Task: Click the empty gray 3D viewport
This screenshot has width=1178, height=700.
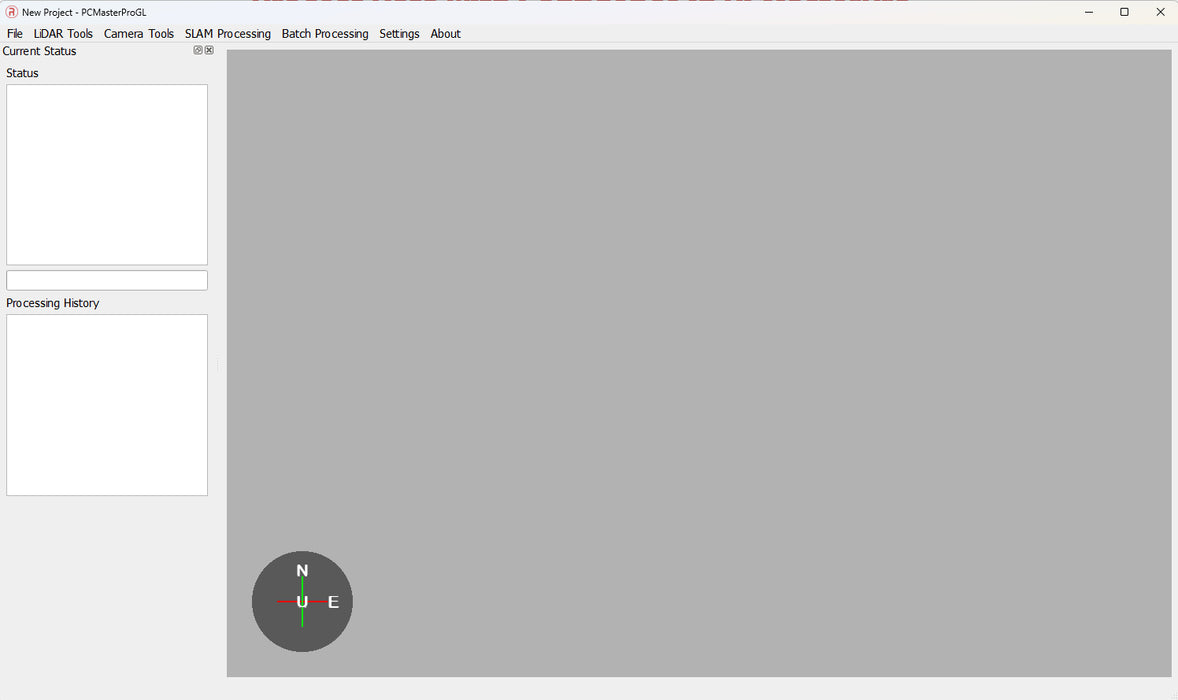Action: 700,350
